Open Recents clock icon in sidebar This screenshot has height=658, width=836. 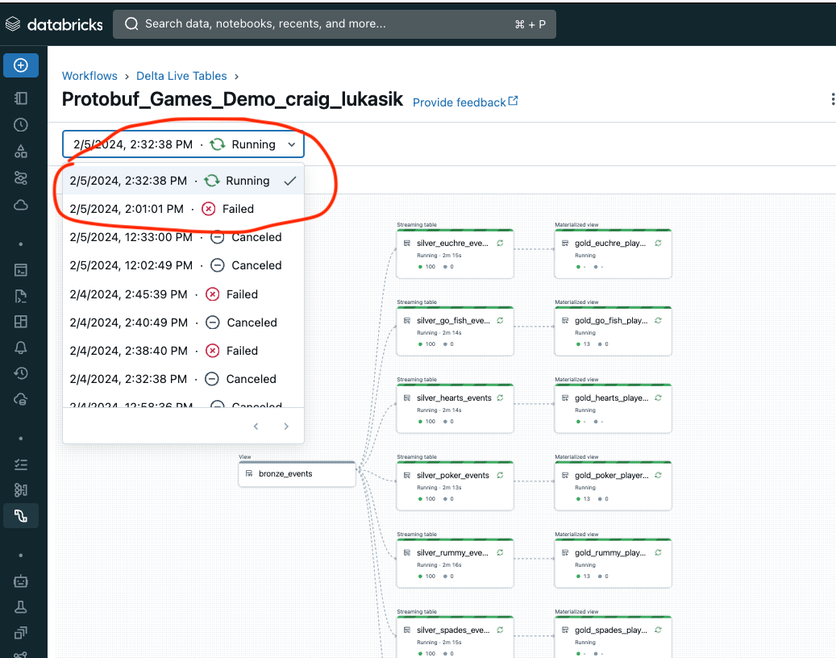click(x=21, y=125)
